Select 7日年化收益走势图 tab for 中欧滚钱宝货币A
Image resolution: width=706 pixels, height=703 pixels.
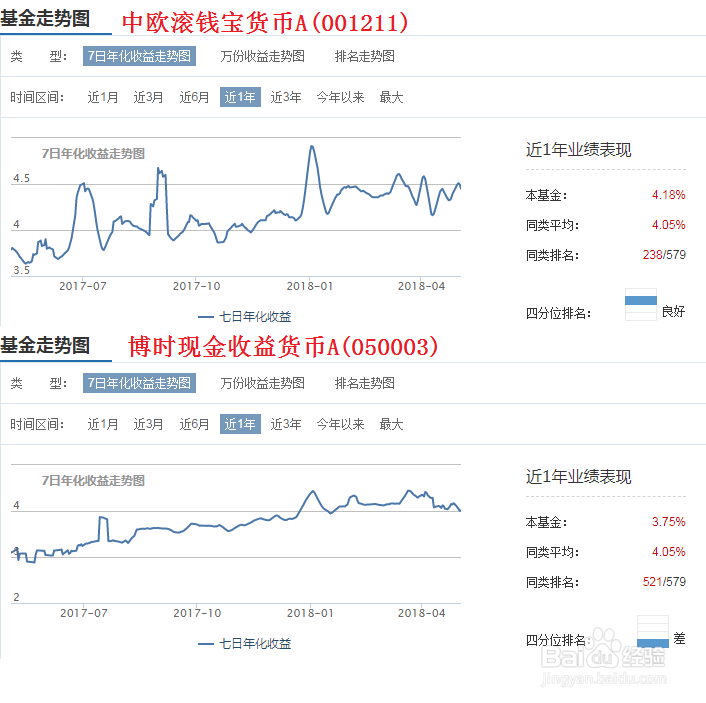[139, 56]
